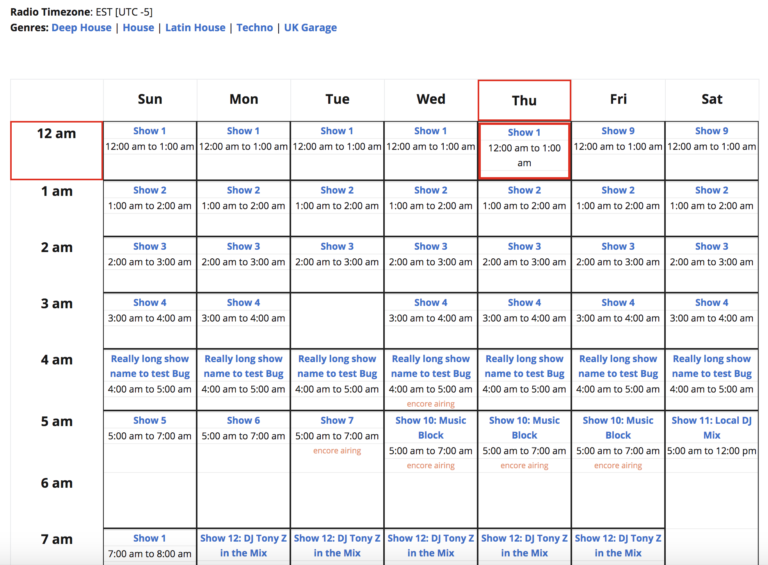Screen dimensions: 768x565
Task: Open Show 2 in the Sun column
Action: tap(150, 190)
